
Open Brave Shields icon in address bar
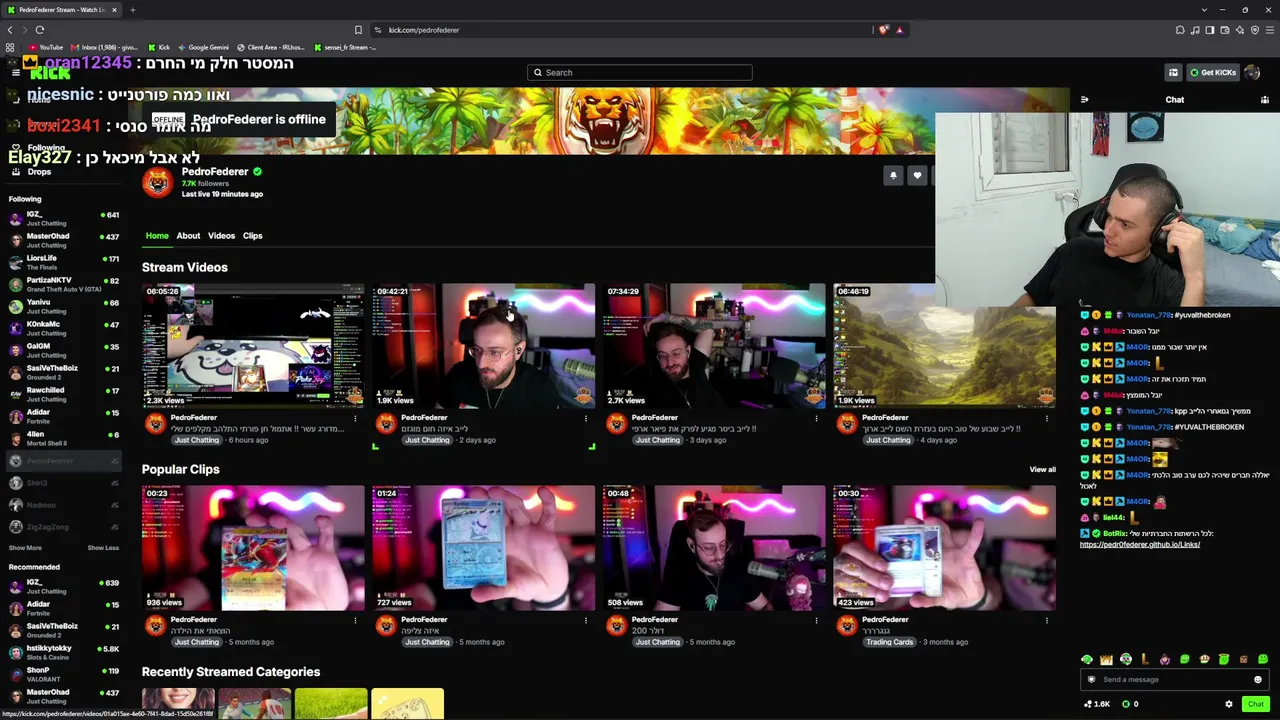point(883,30)
